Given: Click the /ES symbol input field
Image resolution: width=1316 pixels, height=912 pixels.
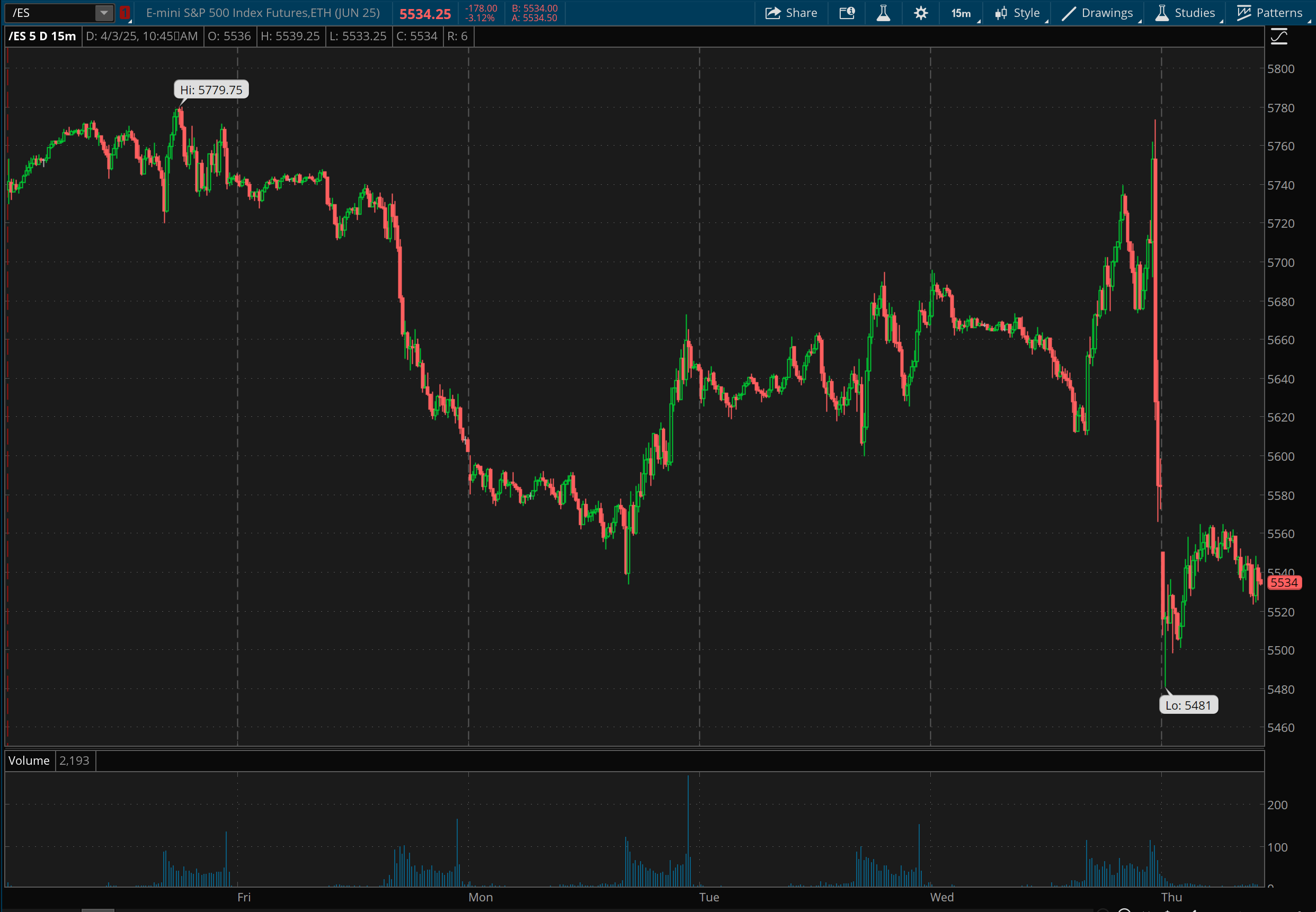Looking at the screenshot, I should pyautogui.click(x=50, y=13).
